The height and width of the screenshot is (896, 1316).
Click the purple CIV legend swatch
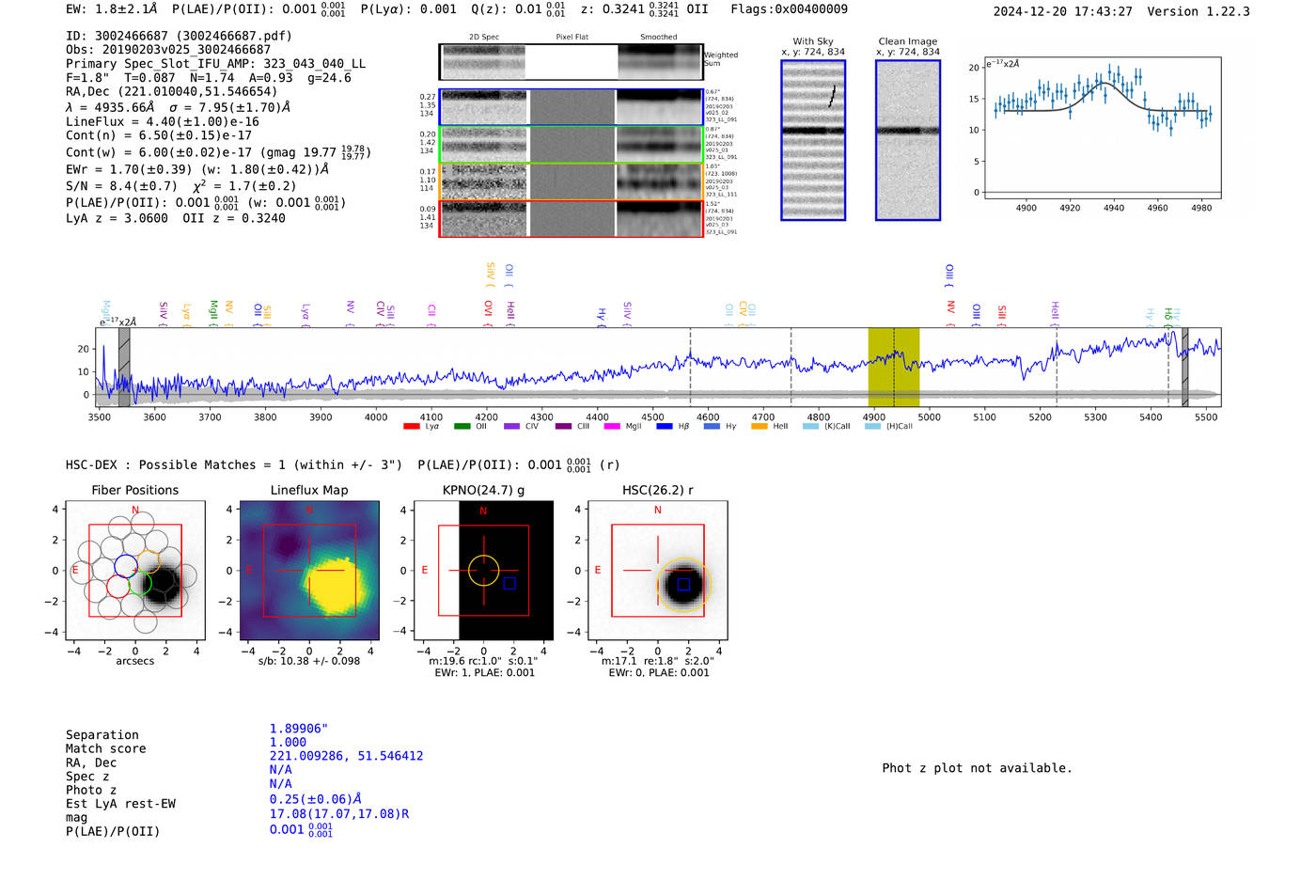[x=511, y=426]
